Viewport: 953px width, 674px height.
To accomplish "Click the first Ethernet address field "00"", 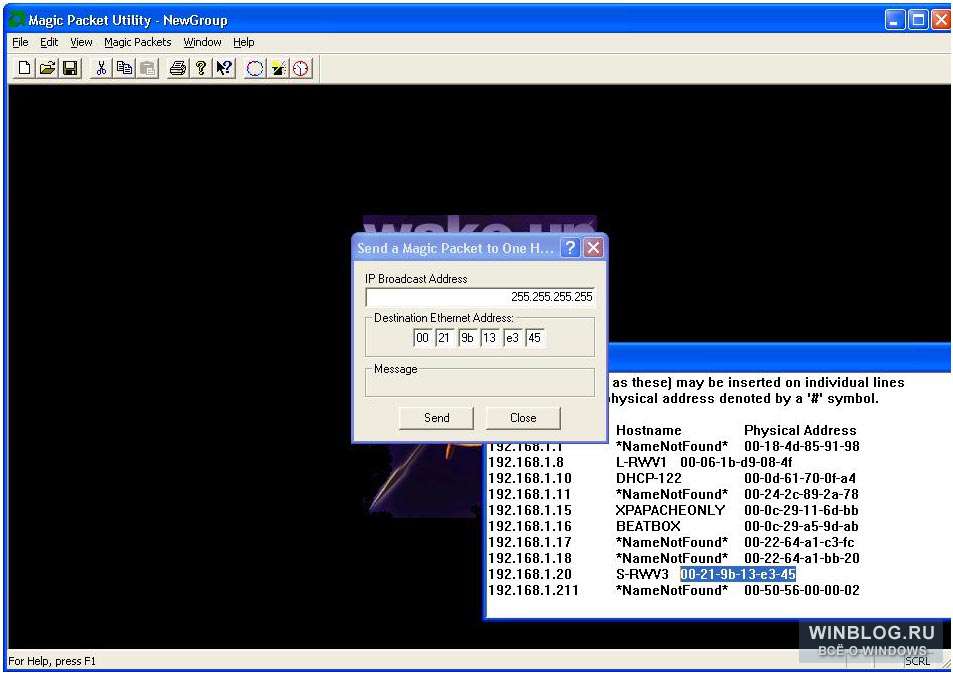I will (x=422, y=338).
